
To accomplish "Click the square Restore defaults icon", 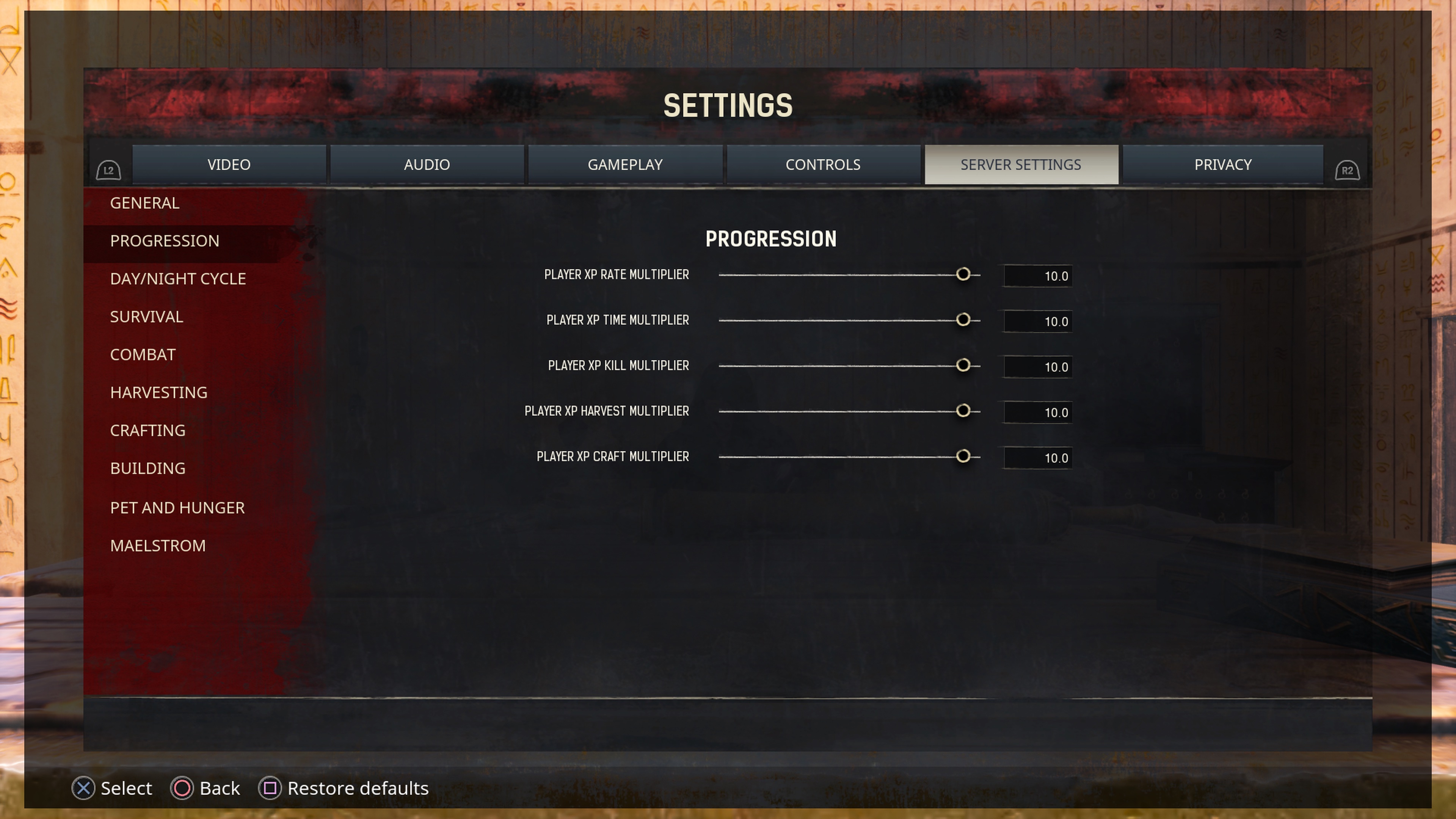I will click(270, 788).
